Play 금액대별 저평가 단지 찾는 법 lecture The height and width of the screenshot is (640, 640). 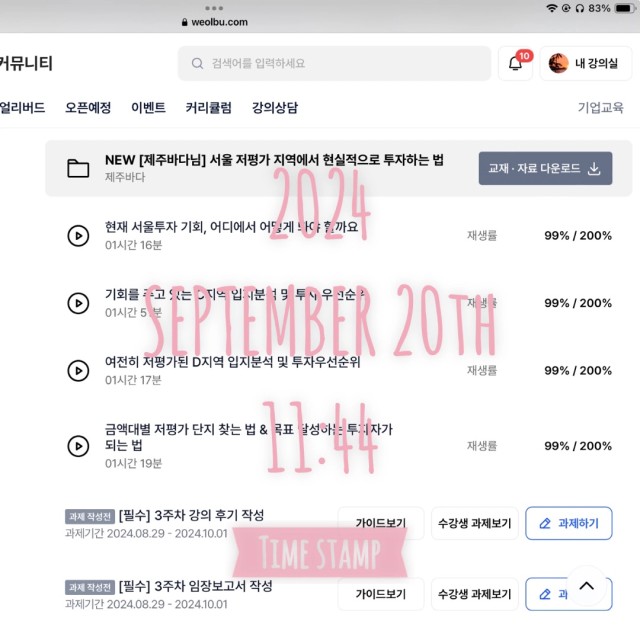click(78, 446)
